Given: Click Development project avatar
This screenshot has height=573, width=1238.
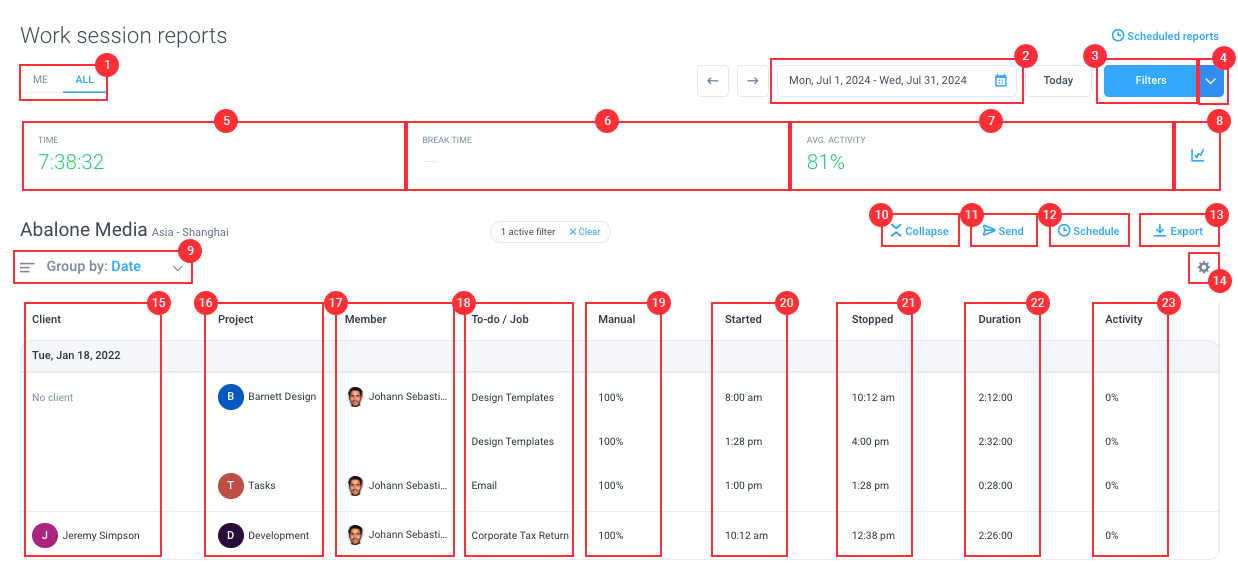Looking at the screenshot, I should click(x=231, y=535).
